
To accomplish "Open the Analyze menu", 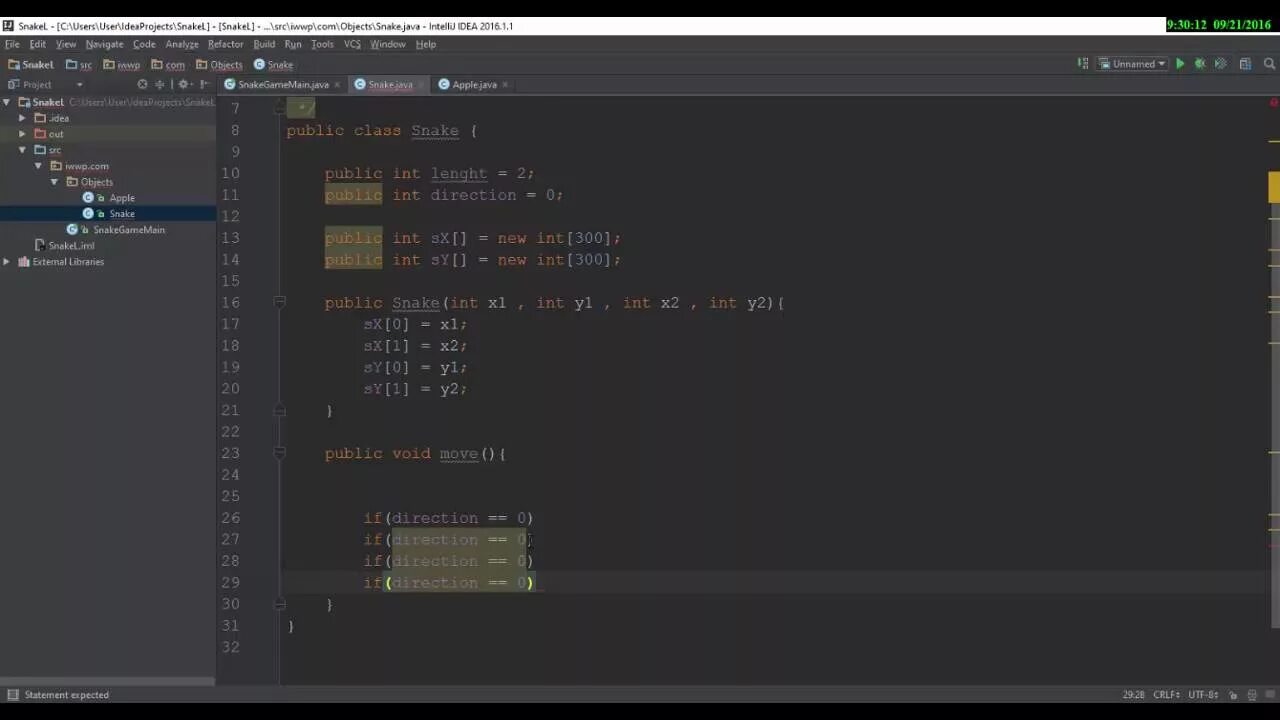I will [182, 44].
